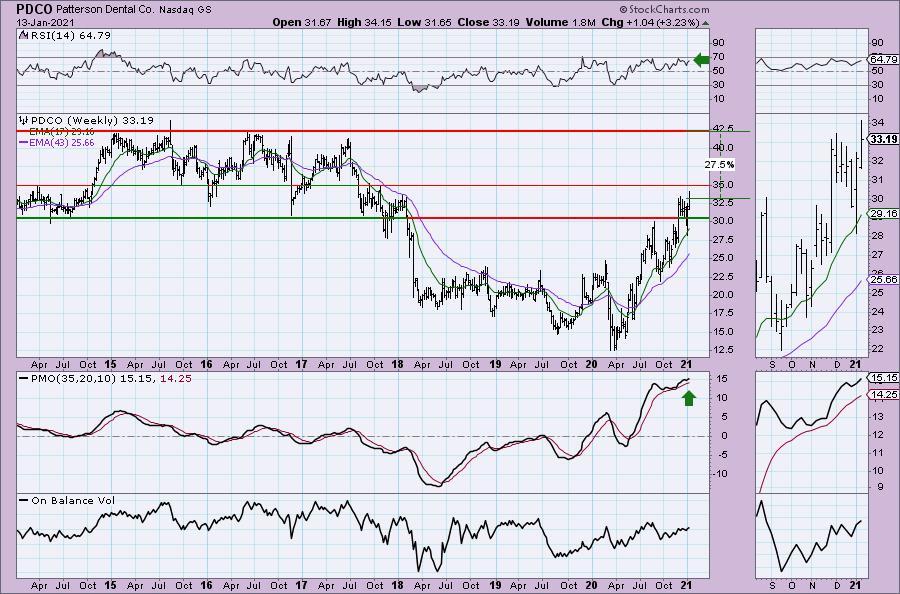This screenshot has height=594, width=900.
Task: Click the RSI(14) 64.79 indicator label
Action: click(69, 36)
